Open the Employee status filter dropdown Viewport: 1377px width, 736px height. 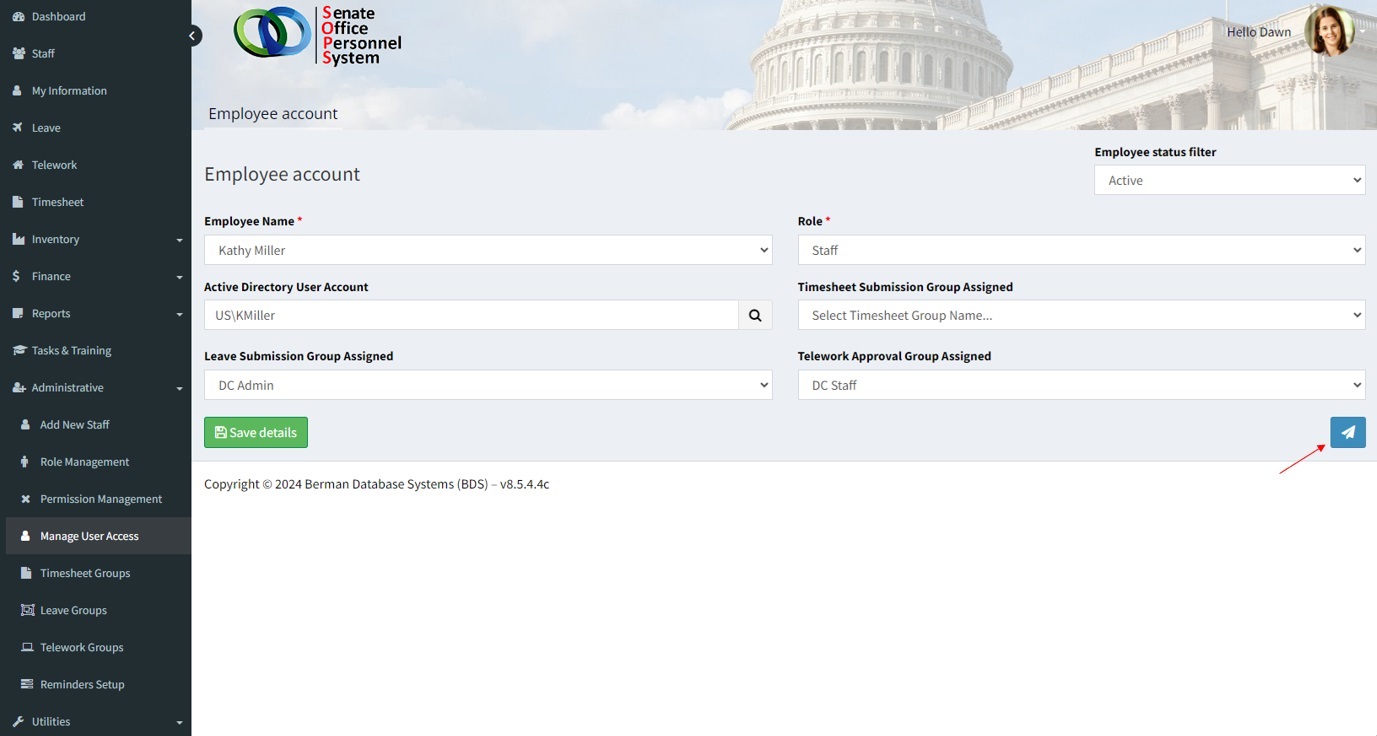click(1229, 180)
